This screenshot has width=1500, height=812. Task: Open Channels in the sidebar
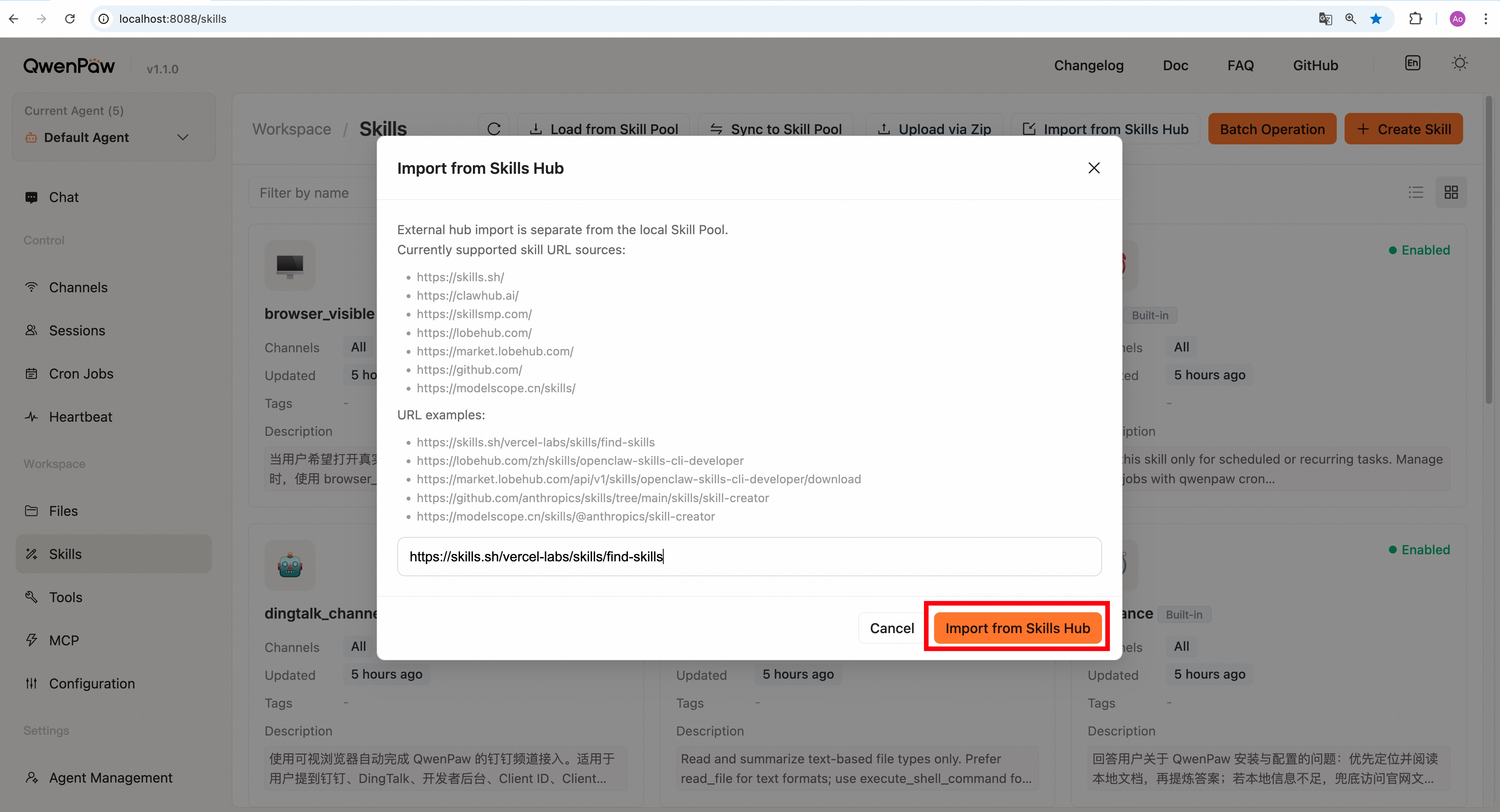(x=113, y=288)
